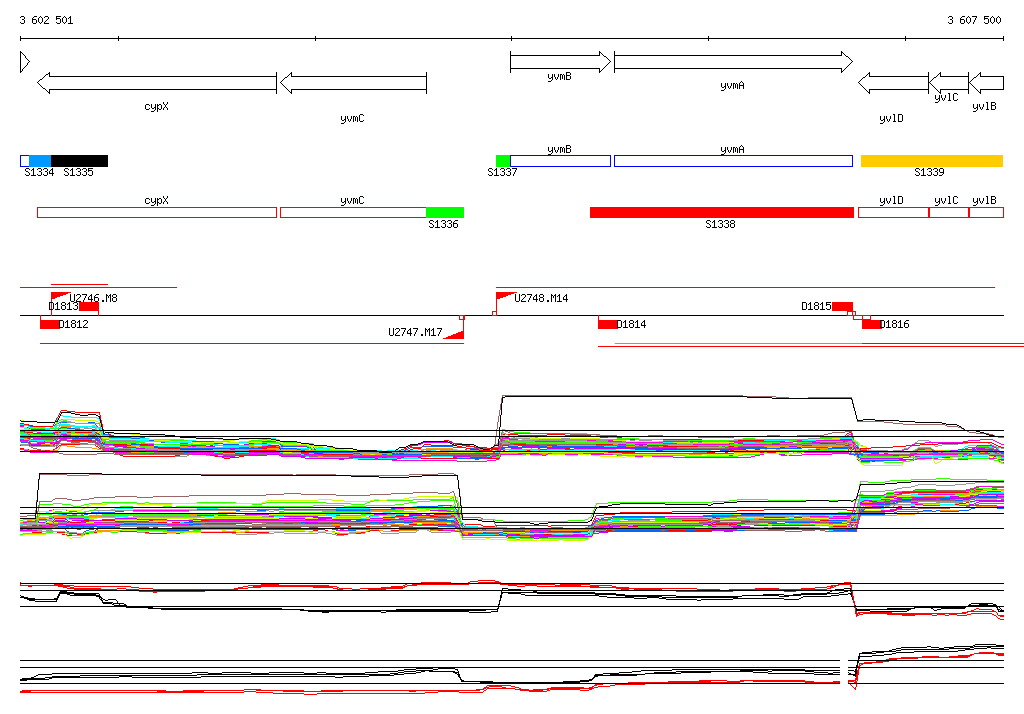Click the 3 607 500 end coordinate
Image resolution: width=1024 pixels, height=714 pixels.
click(x=974, y=20)
